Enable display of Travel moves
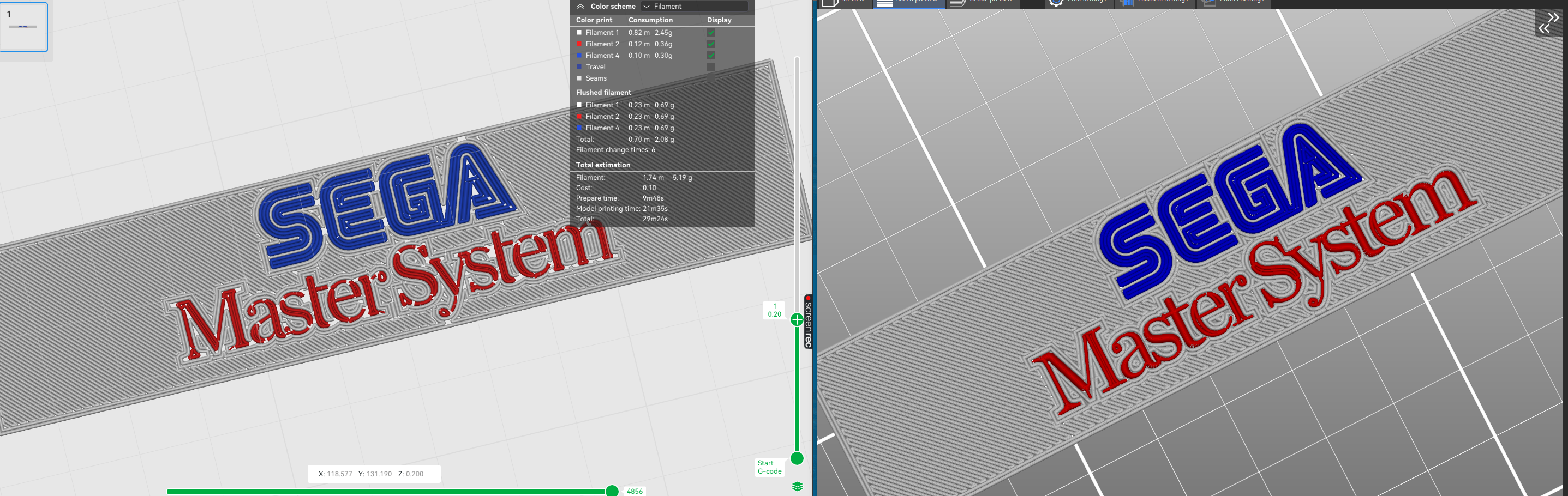Viewport: 1568px width, 496px height. click(711, 67)
